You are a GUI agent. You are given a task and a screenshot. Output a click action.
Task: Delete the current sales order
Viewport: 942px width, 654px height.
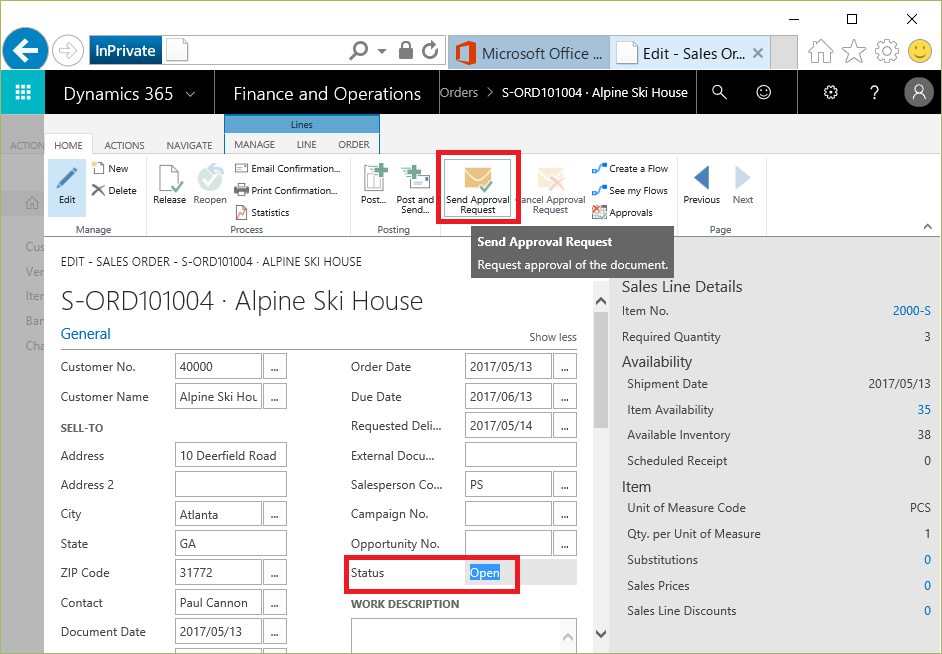pos(114,190)
